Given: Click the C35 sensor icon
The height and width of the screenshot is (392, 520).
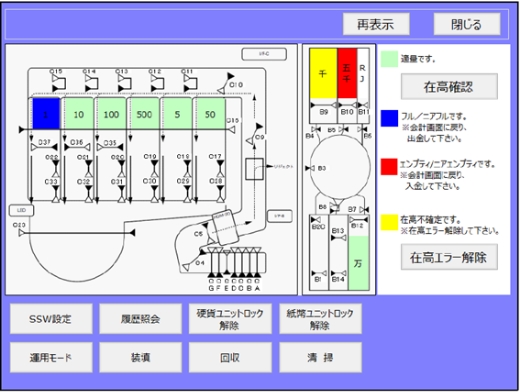Looking at the screenshot, I should pyautogui.click(x=110, y=147).
